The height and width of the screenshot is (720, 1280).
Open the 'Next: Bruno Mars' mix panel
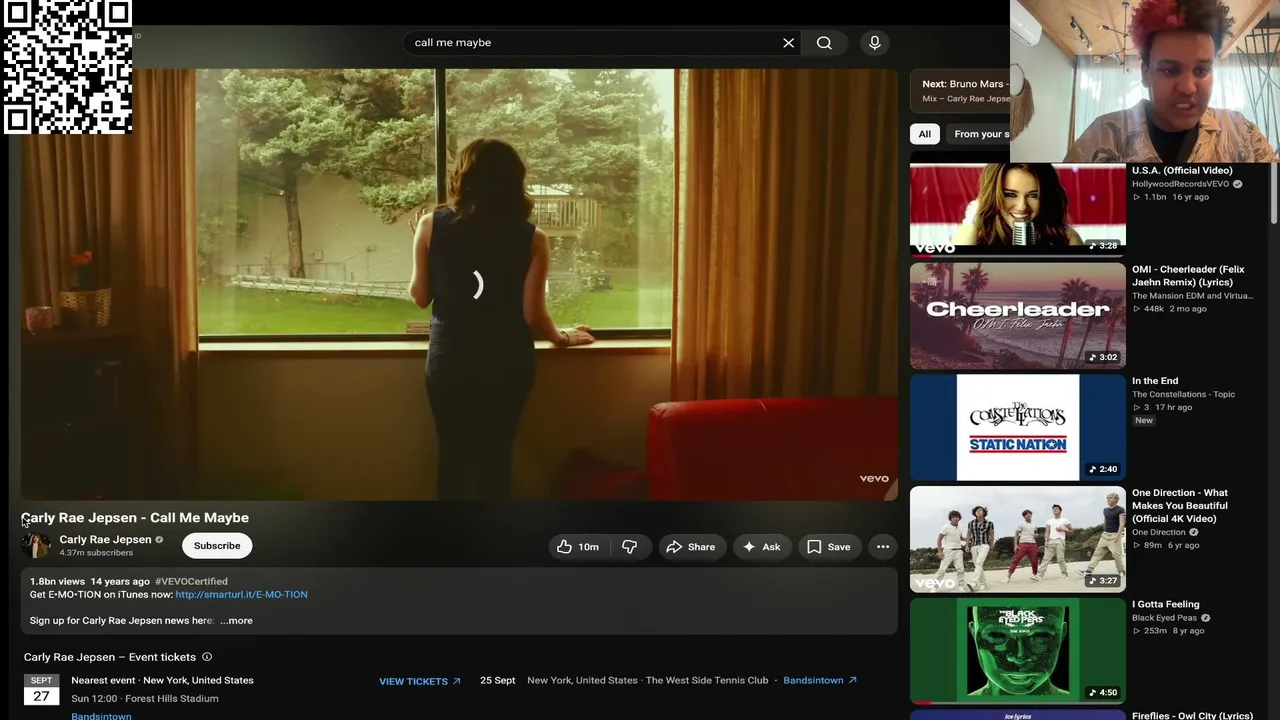[x=960, y=90]
